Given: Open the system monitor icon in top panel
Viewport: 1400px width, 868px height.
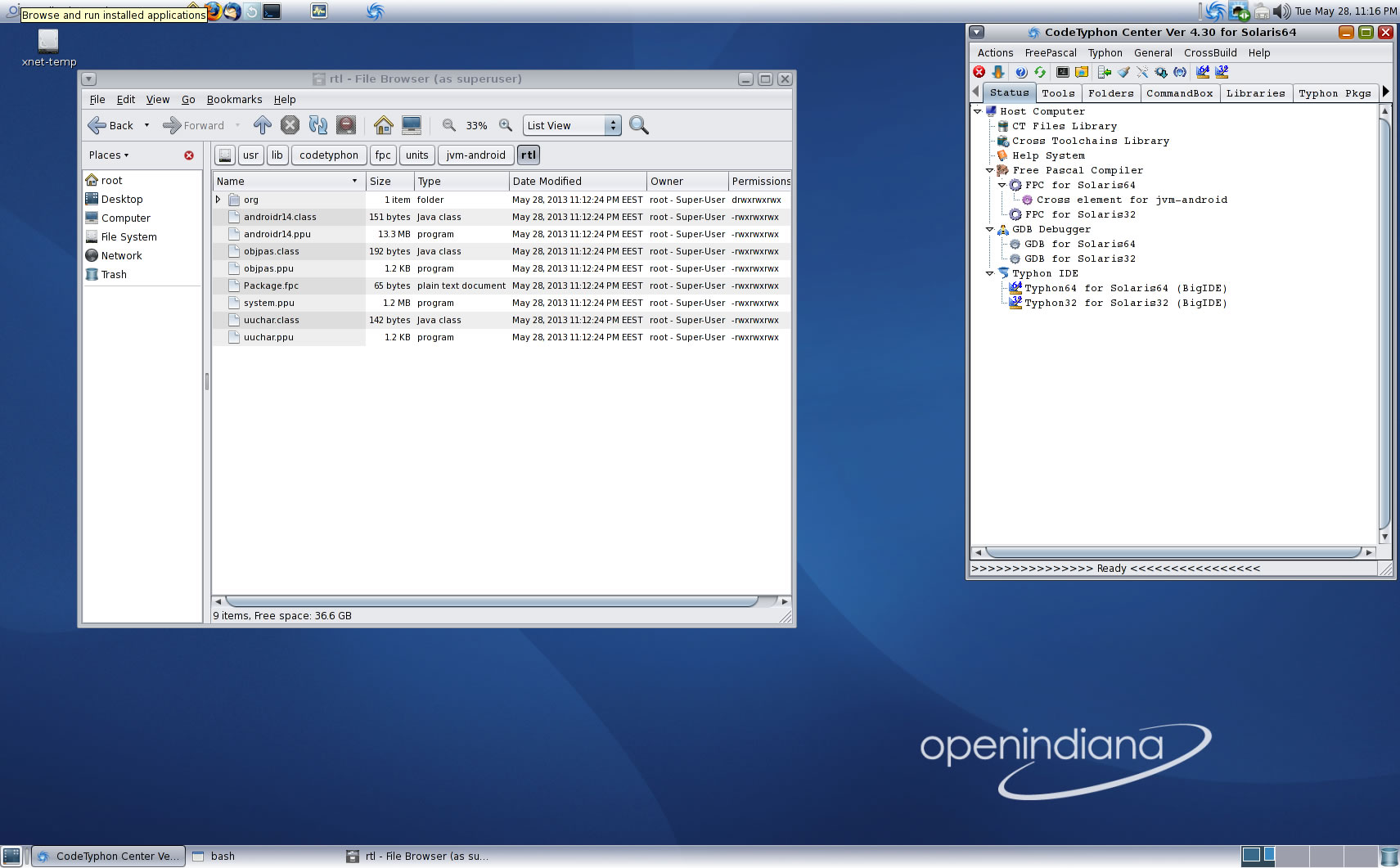Looking at the screenshot, I should (319, 11).
